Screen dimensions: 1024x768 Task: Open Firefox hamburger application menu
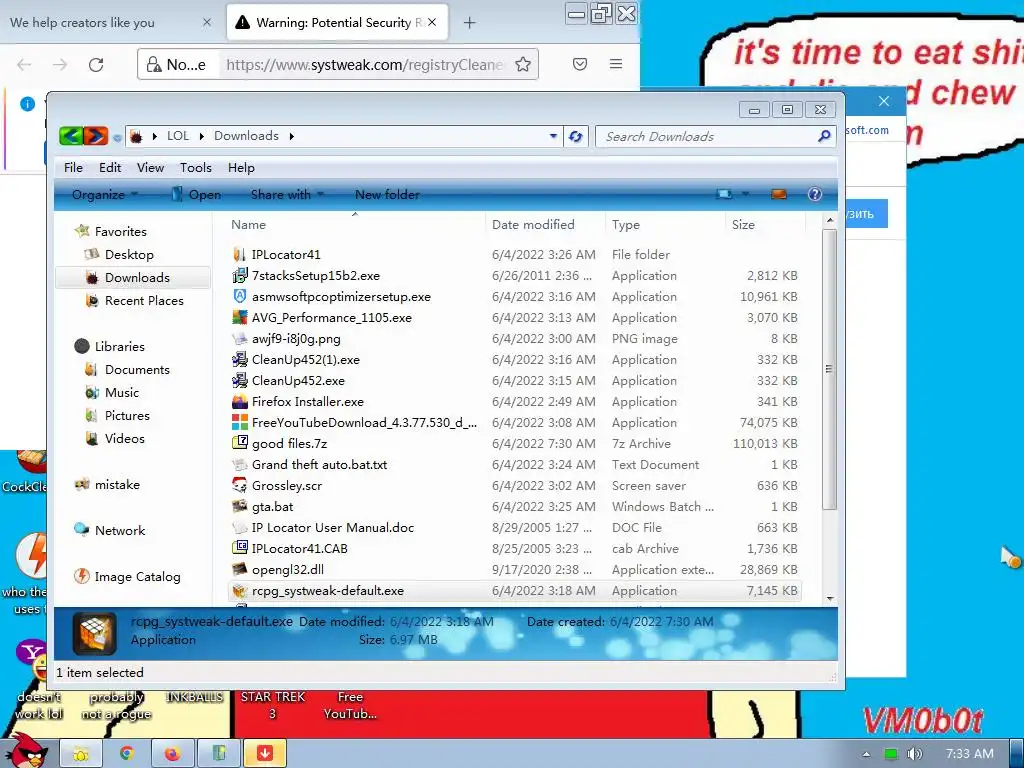[x=616, y=64]
